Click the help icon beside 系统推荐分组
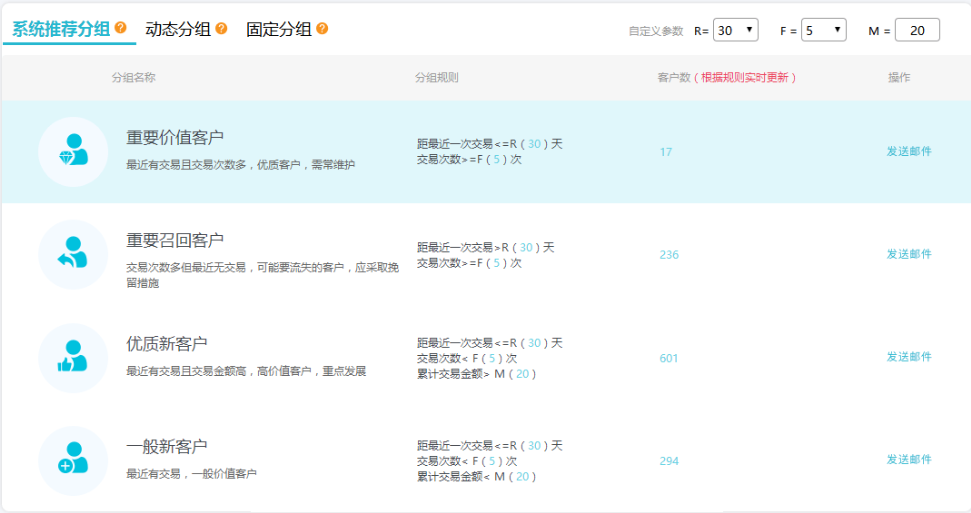971x513 pixels. click(121, 28)
